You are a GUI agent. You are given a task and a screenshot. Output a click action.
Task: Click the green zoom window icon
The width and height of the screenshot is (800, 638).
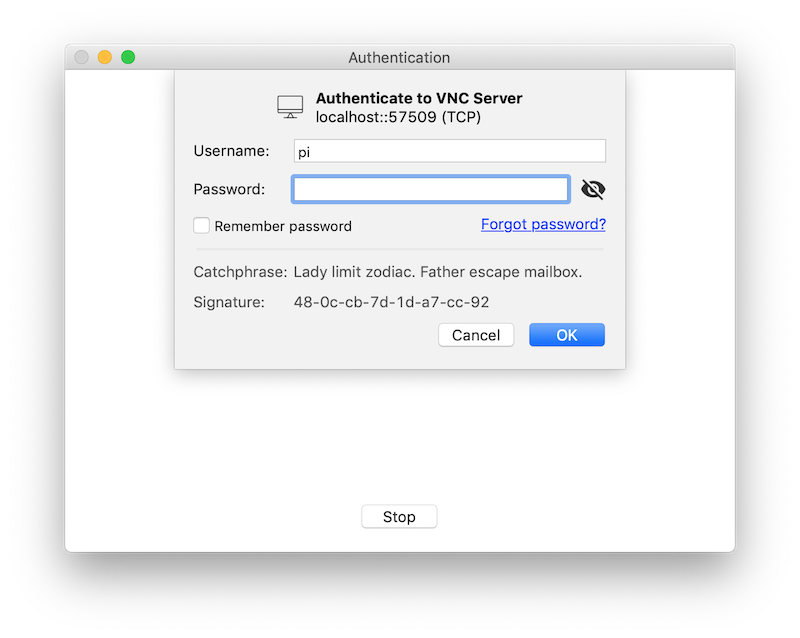click(x=126, y=57)
